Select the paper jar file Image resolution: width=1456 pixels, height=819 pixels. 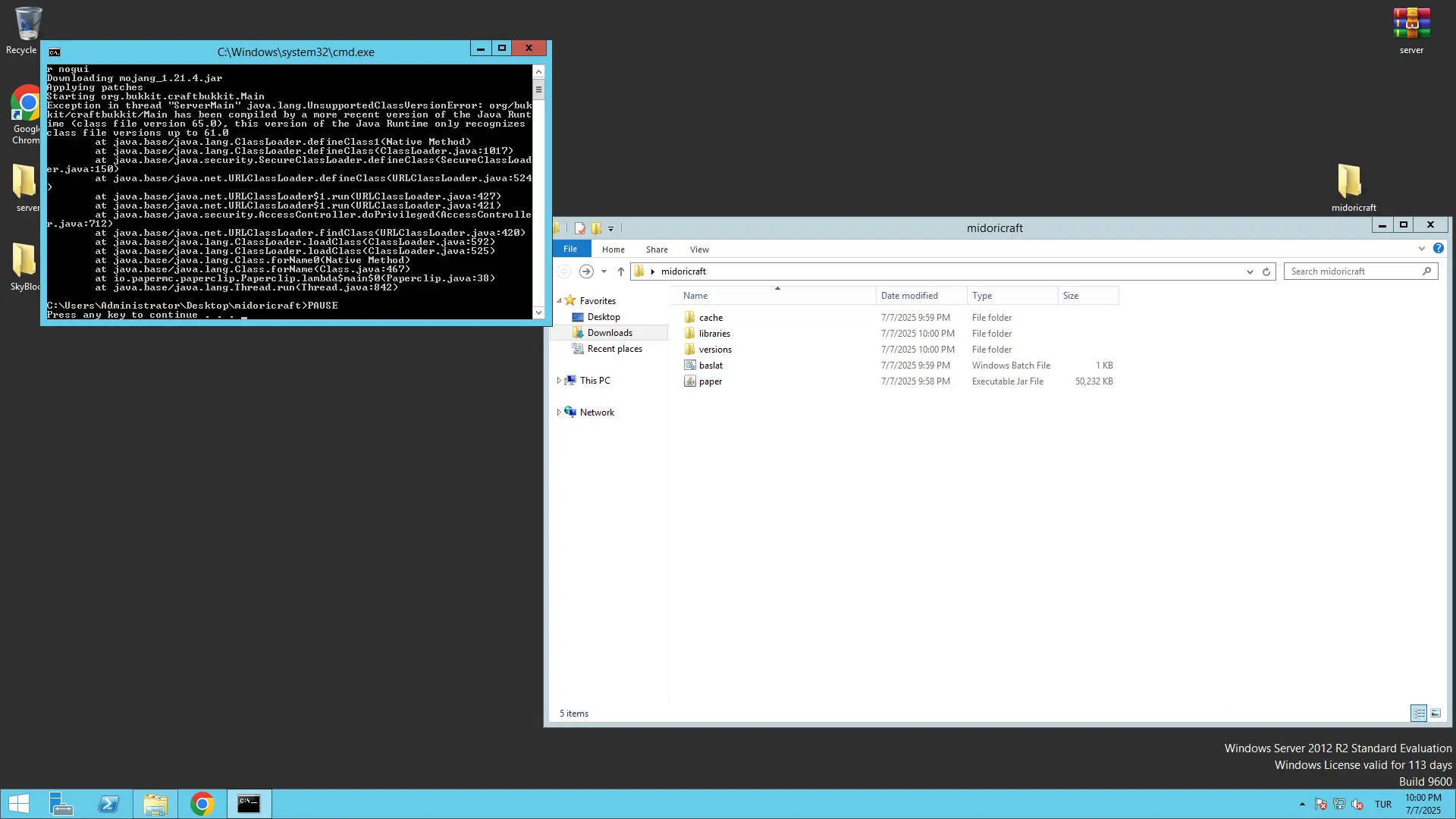[x=711, y=381]
